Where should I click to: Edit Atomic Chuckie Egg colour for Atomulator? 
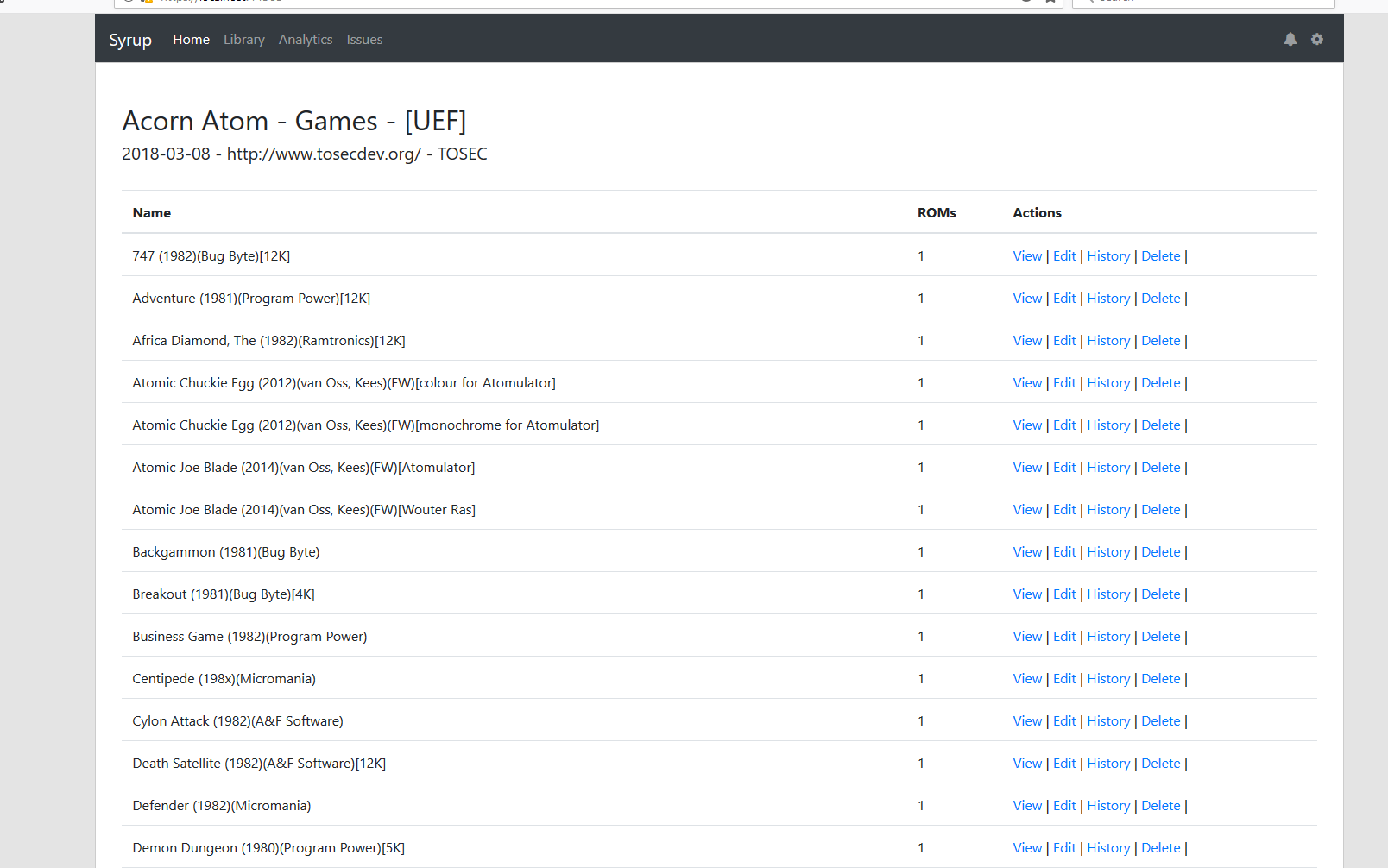(1064, 383)
